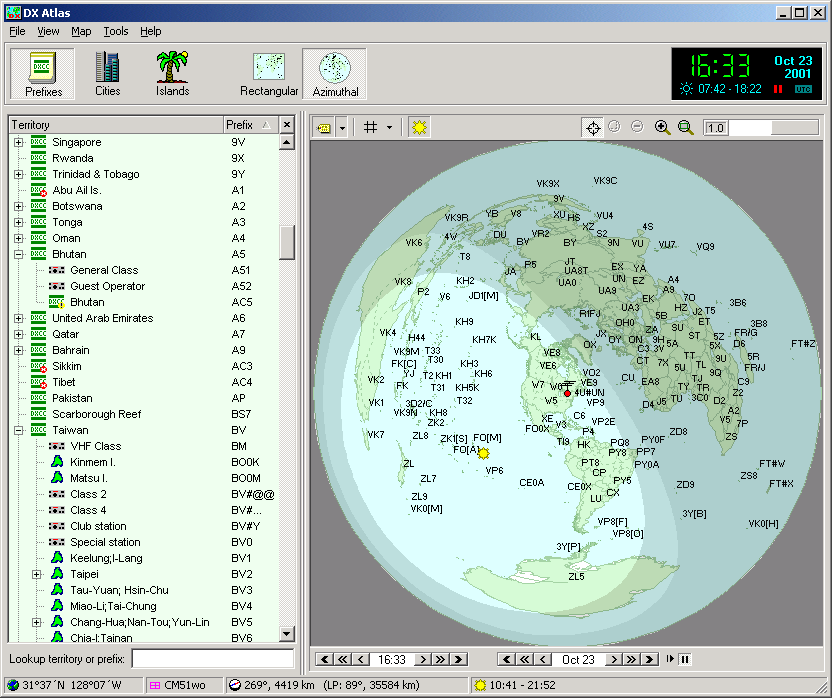Activate the Azimuthal map projection

coord(334,73)
